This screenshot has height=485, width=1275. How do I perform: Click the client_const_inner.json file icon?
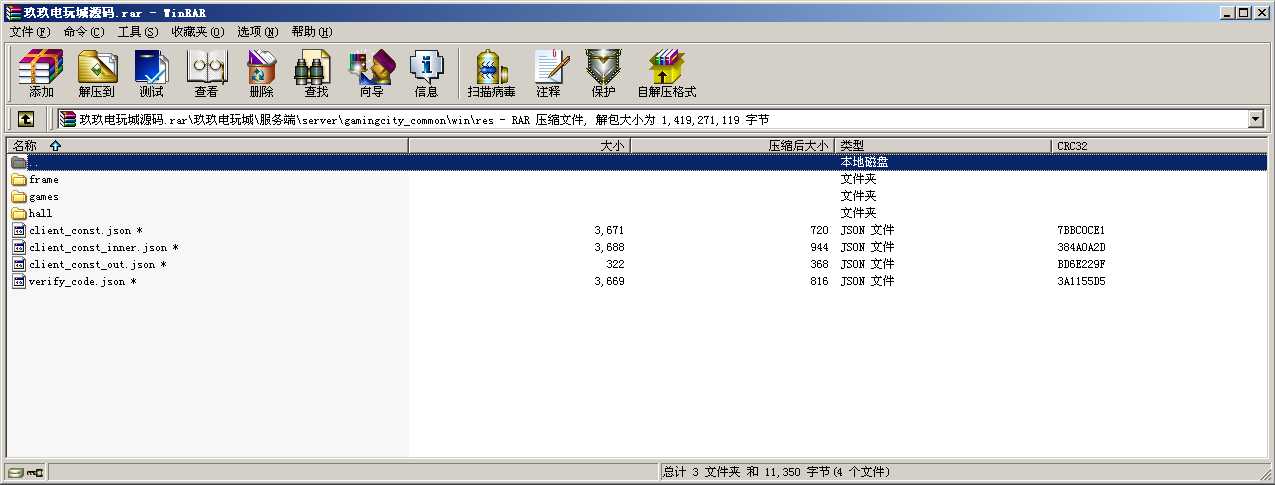click(19, 248)
